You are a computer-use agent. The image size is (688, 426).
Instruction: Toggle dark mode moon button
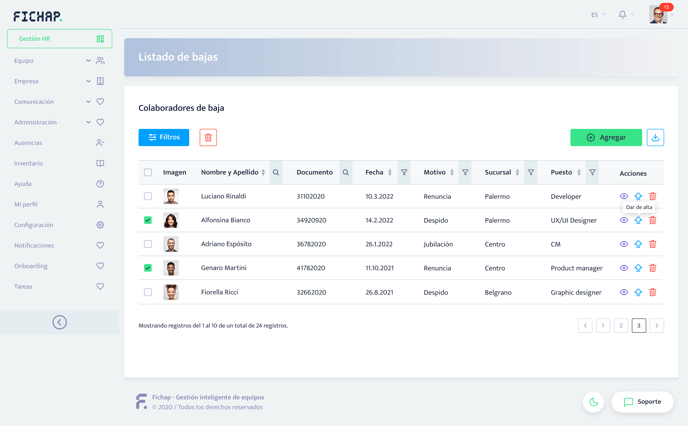point(594,402)
